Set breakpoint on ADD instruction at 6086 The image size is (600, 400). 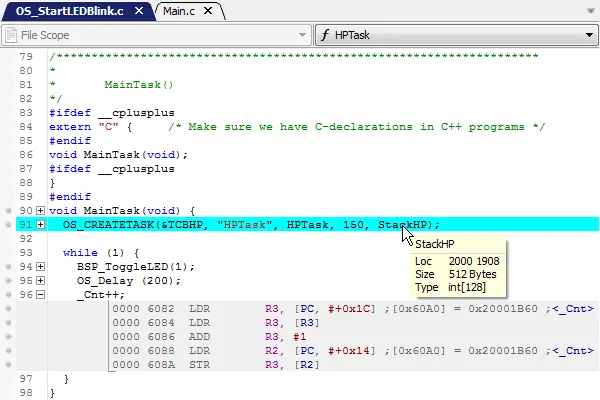point(8,337)
